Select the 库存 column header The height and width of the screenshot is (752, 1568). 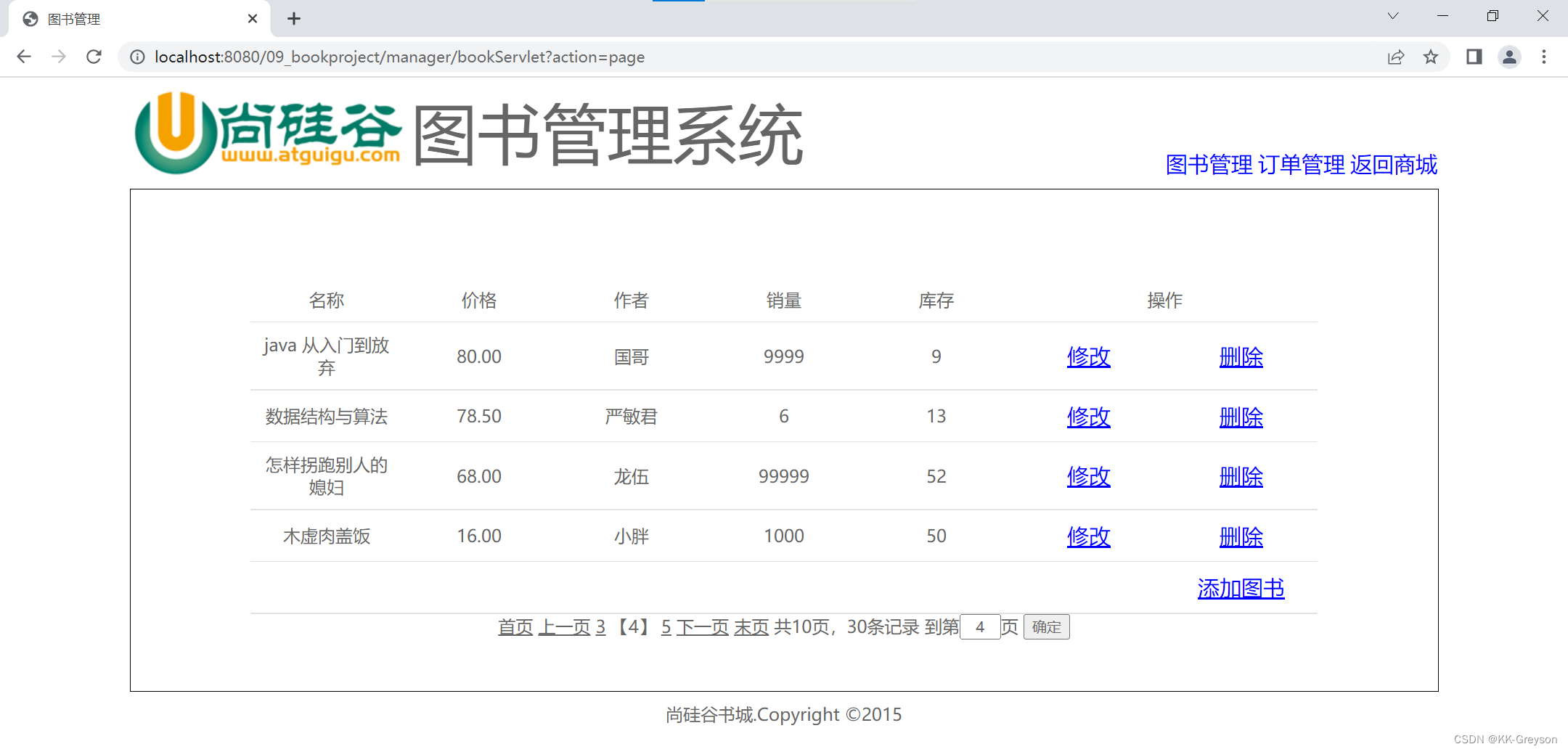[936, 300]
